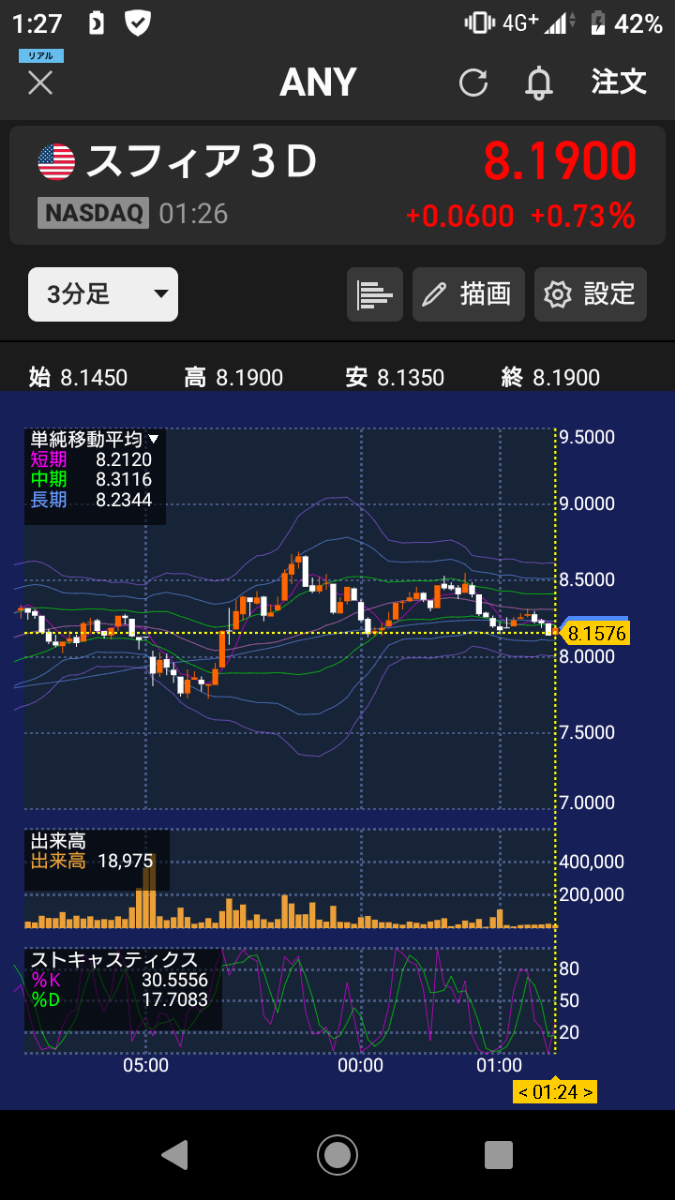Tap the refresh icon
Image resolution: width=675 pixels, height=1200 pixels.
click(x=473, y=82)
